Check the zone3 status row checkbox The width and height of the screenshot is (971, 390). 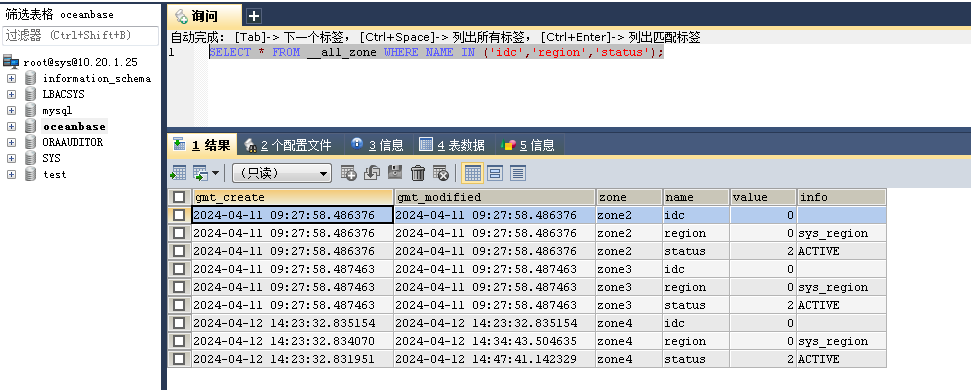[x=179, y=305]
